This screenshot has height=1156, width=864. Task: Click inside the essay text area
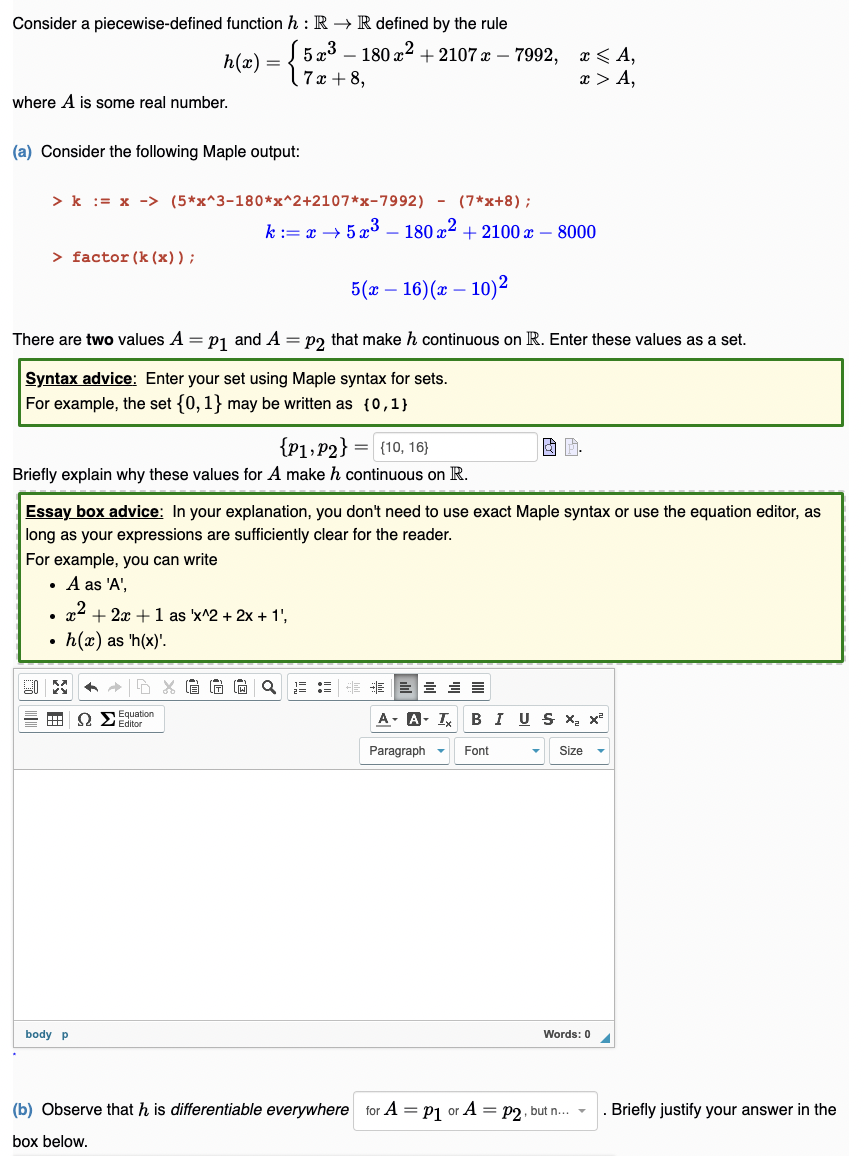(x=313, y=895)
